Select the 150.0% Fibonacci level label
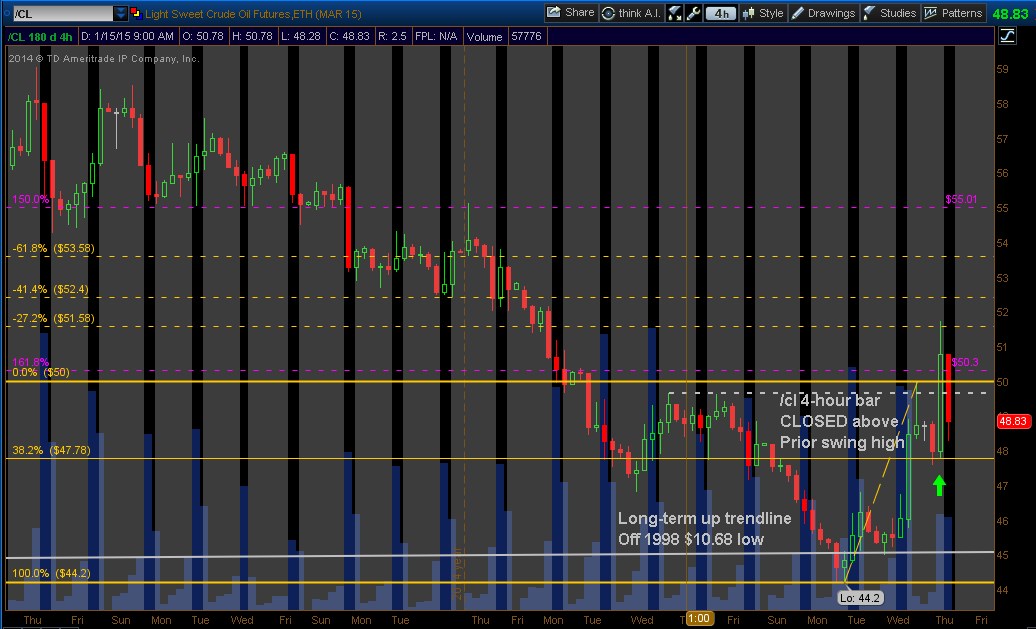 tap(31, 199)
